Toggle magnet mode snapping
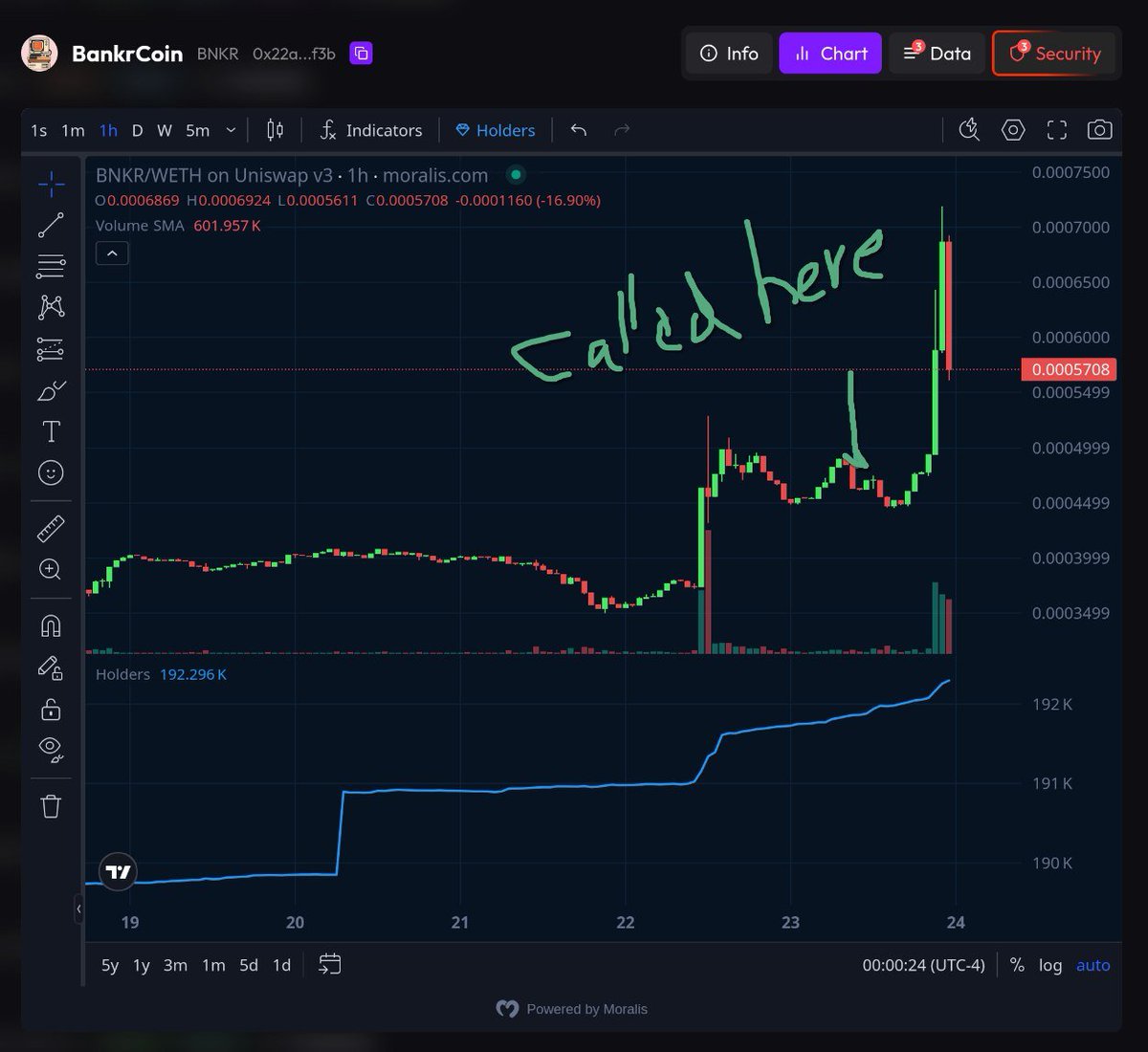 pyautogui.click(x=51, y=625)
